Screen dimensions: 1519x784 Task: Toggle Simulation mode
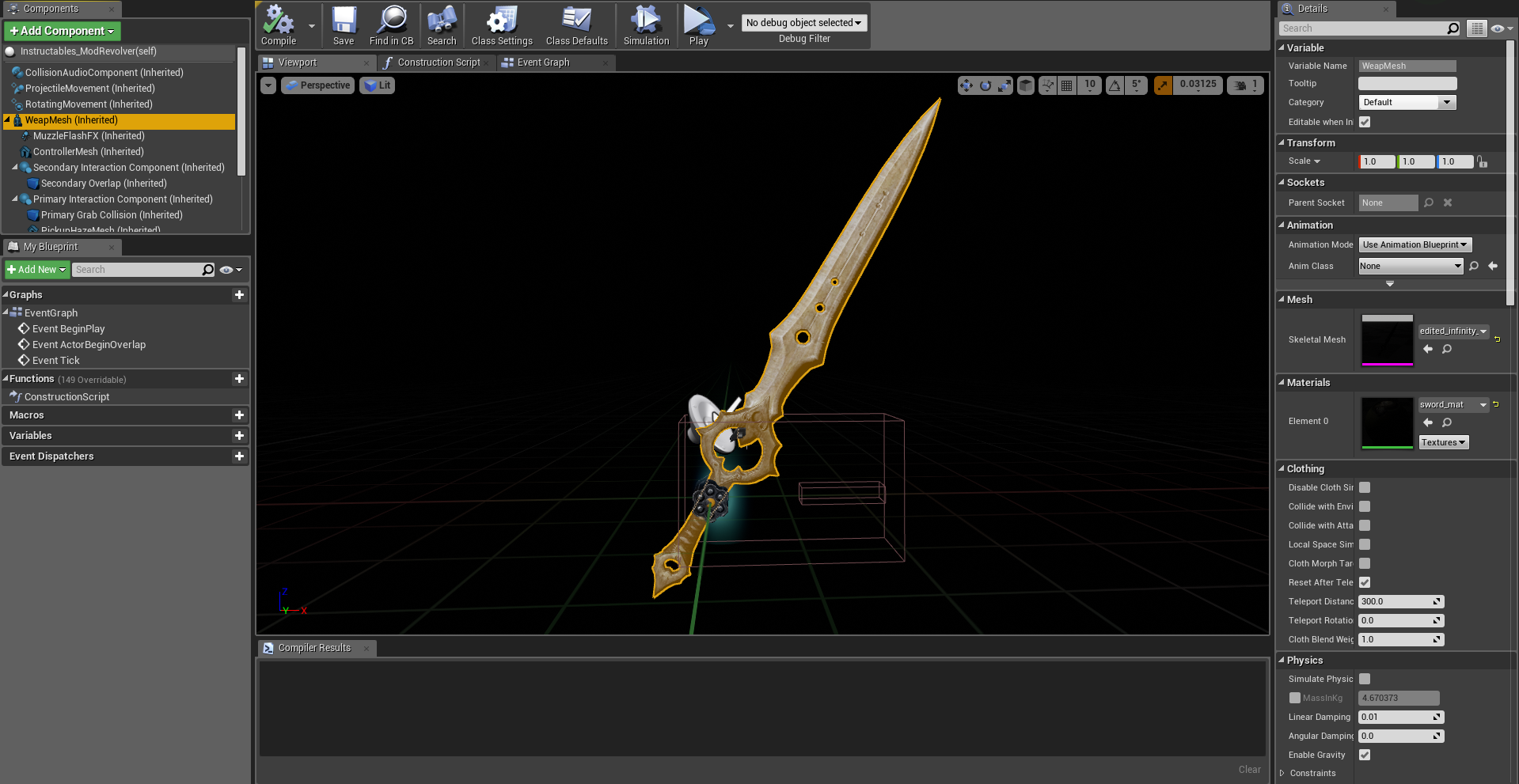[x=646, y=25]
